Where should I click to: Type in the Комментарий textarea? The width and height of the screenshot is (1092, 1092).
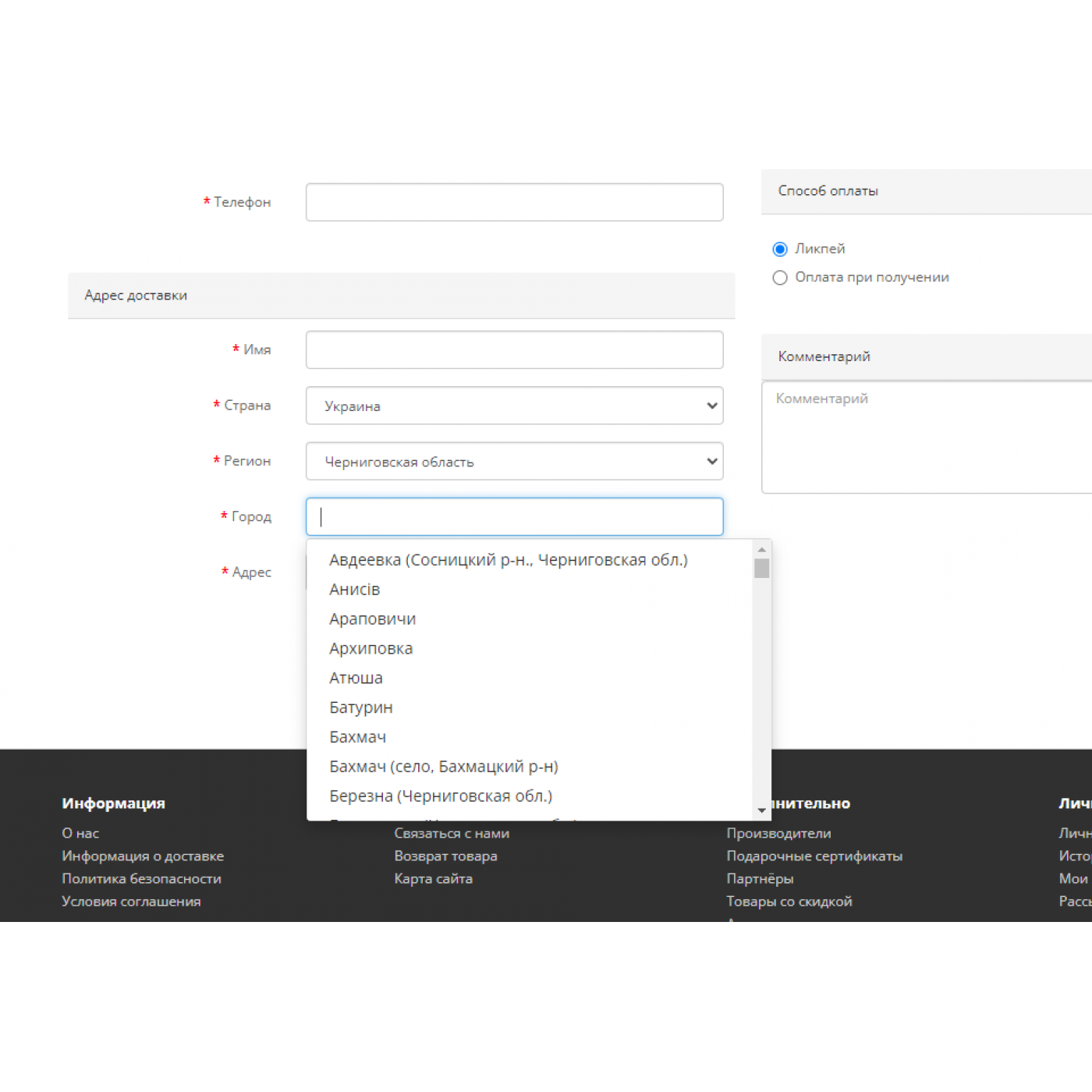click(927, 437)
